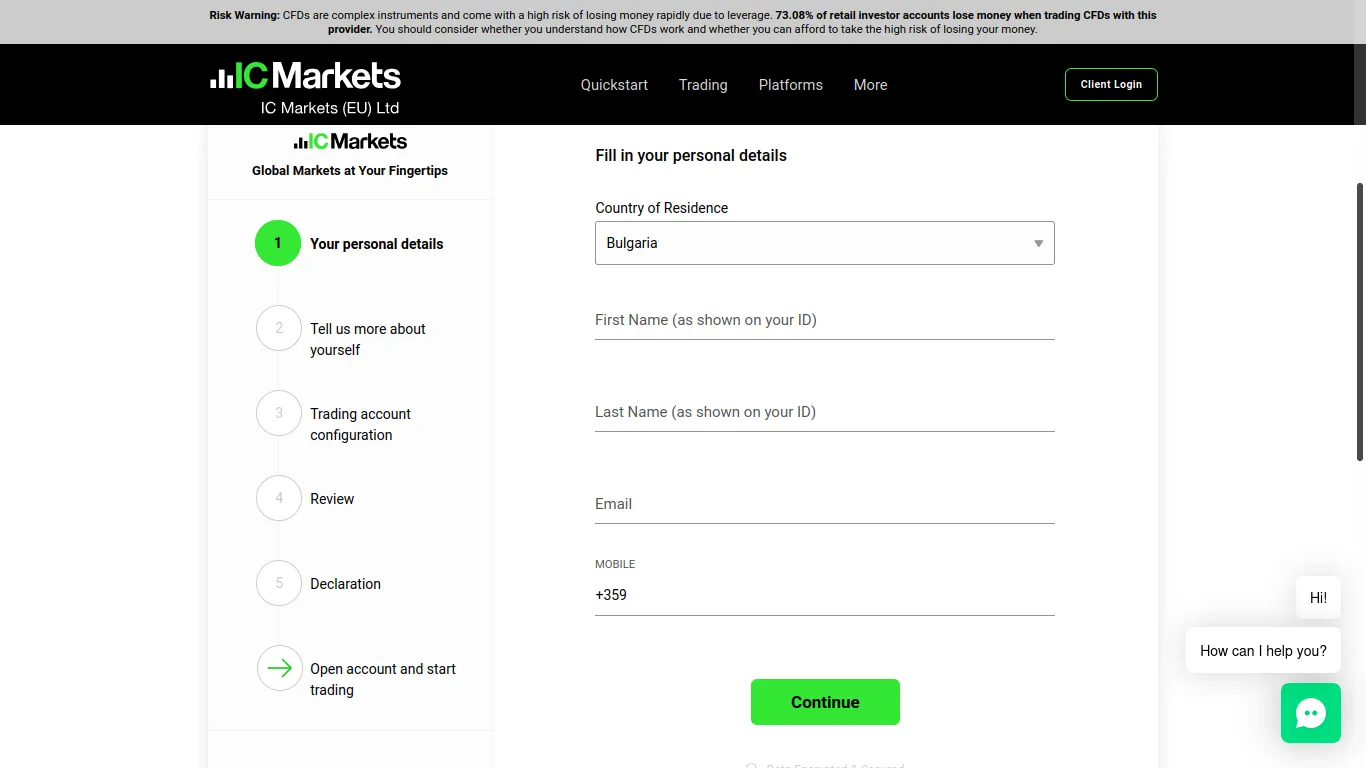
Task: Click the Risk Warning banner text
Action: 683,22
